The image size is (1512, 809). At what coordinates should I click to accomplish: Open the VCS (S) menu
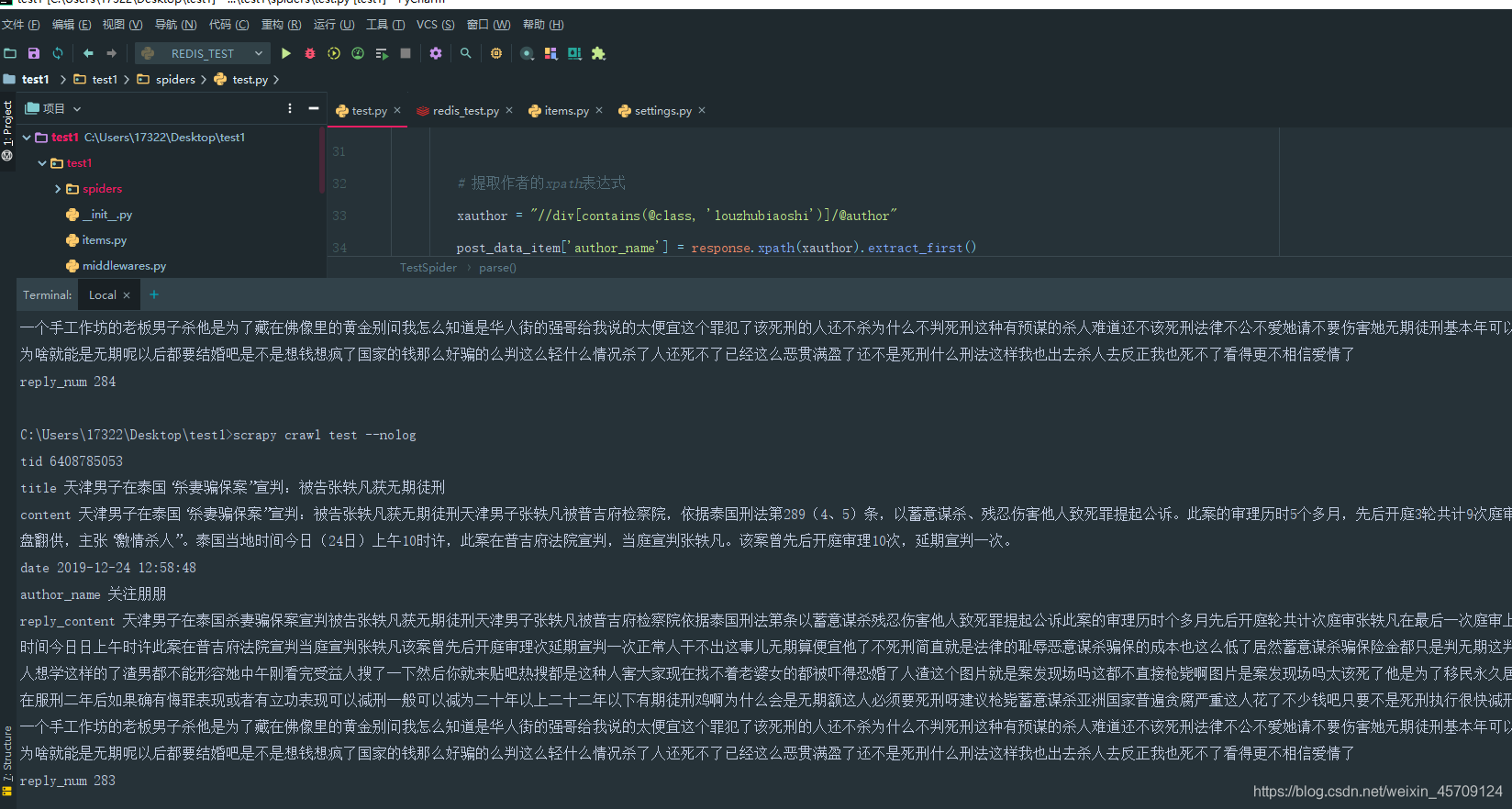[435, 25]
